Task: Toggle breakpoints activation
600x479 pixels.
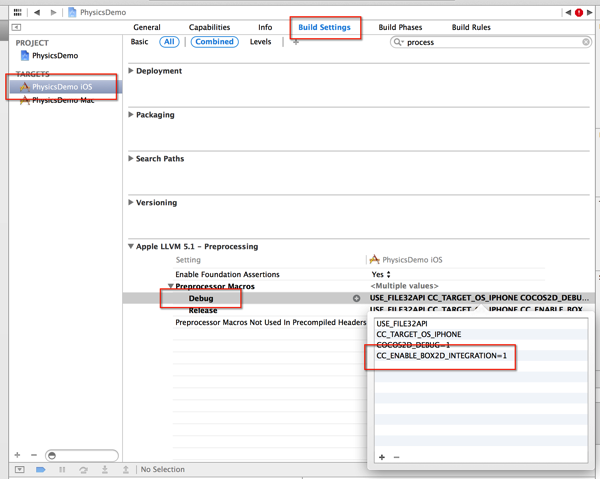Action: (x=41, y=469)
